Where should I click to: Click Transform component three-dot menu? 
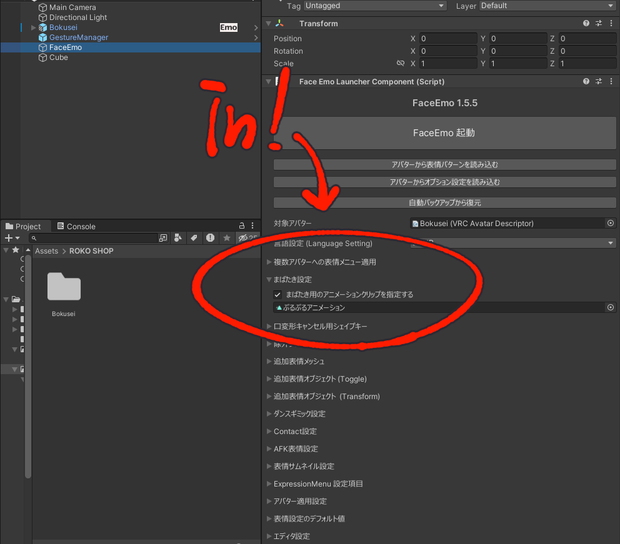(611, 23)
